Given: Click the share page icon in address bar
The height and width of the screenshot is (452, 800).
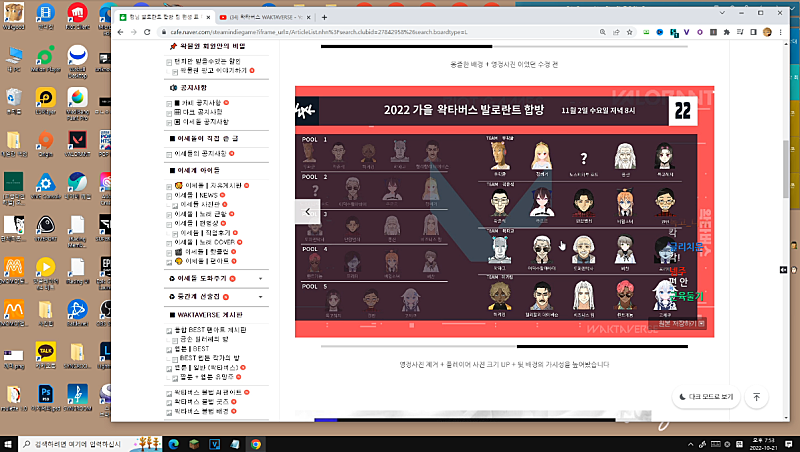Looking at the screenshot, I should point(616,32).
